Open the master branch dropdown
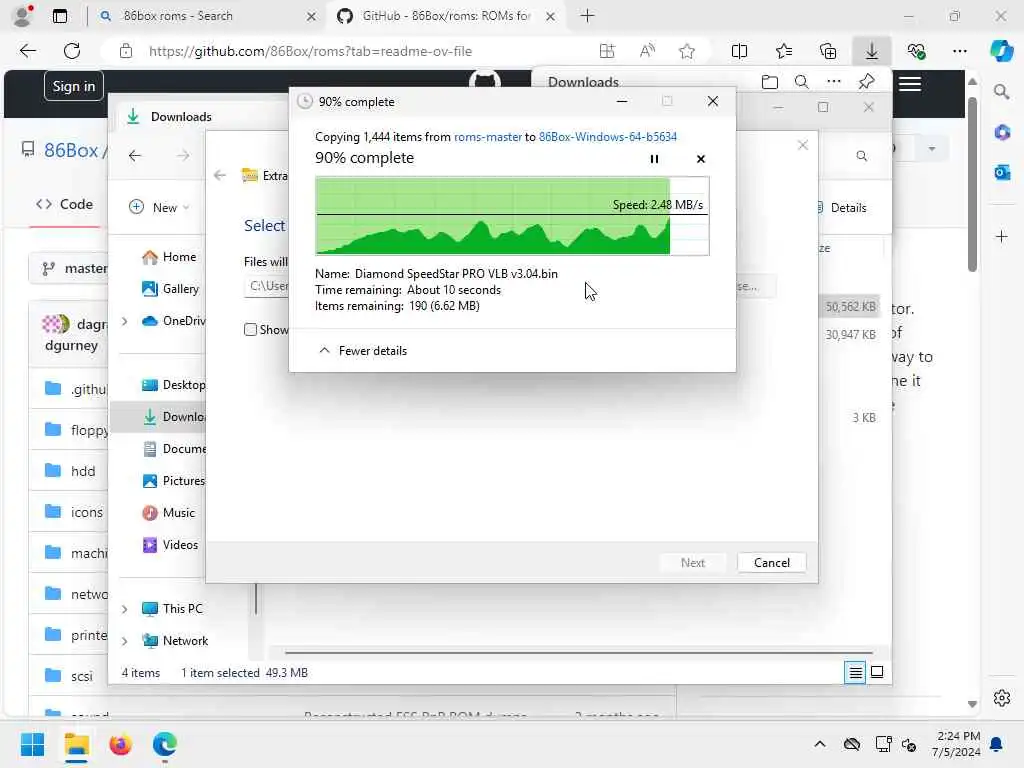The width and height of the screenshot is (1024, 768). click(68, 268)
